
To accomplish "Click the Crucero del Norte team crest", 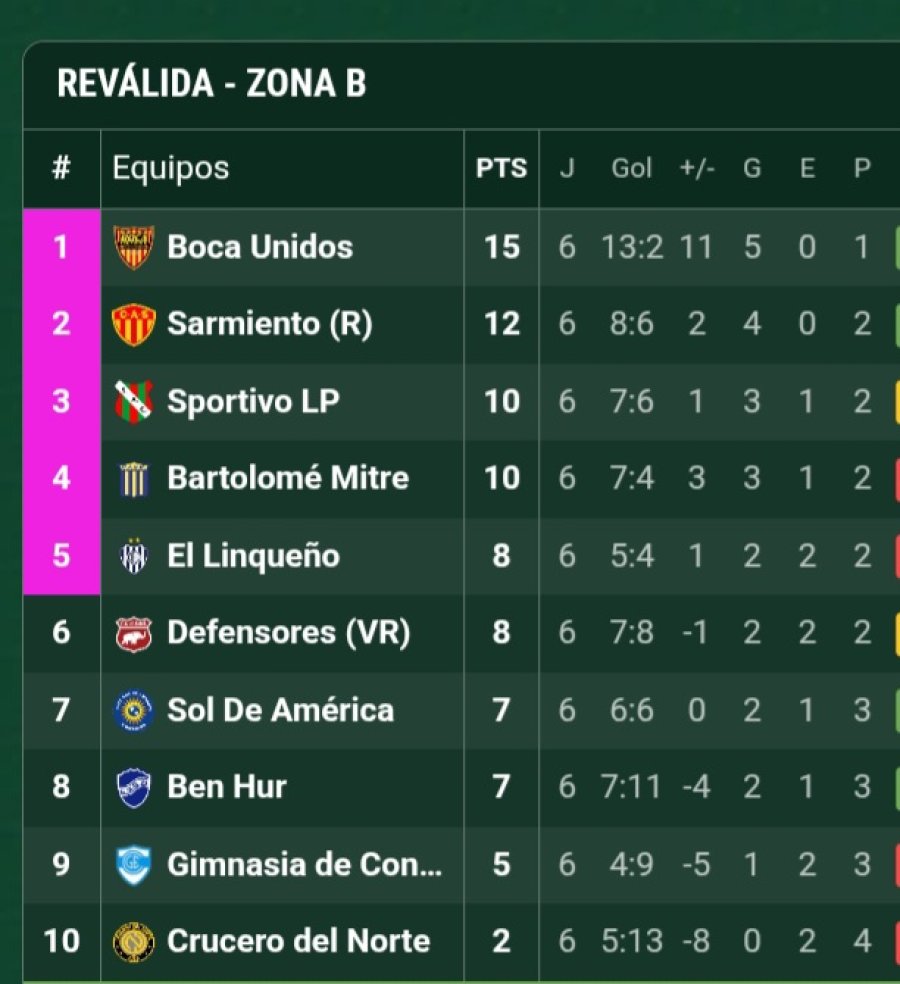I will [133, 941].
